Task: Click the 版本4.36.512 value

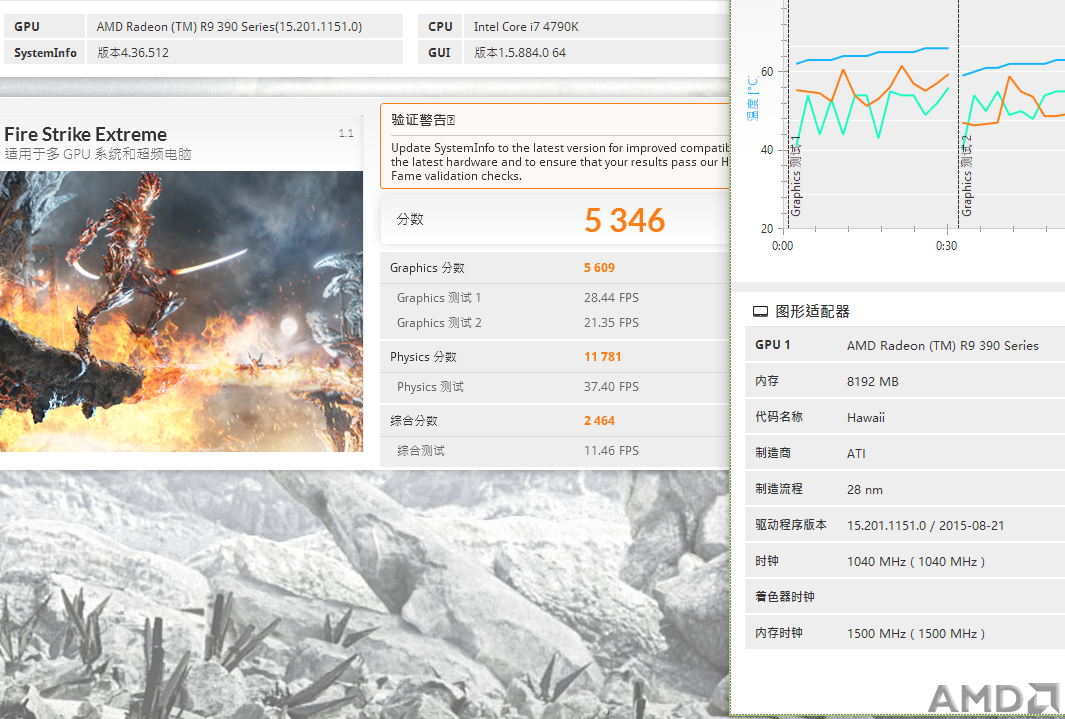Action: [x=132, y=52]
